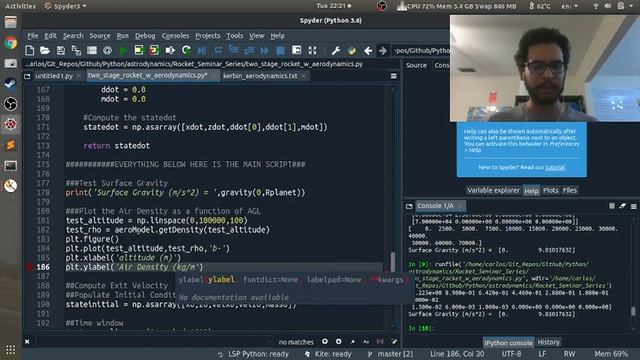The image size is (640, 360).
Task: Run current cell toolbar icon
Action: (x=139, y=51)
